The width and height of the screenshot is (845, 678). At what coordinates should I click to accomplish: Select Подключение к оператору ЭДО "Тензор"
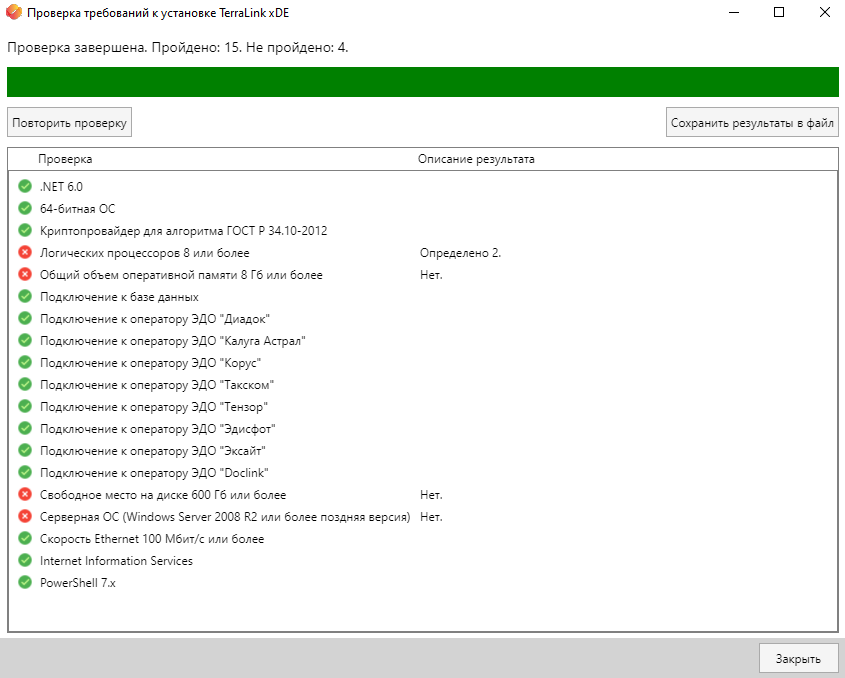click(x=154, y=407)
